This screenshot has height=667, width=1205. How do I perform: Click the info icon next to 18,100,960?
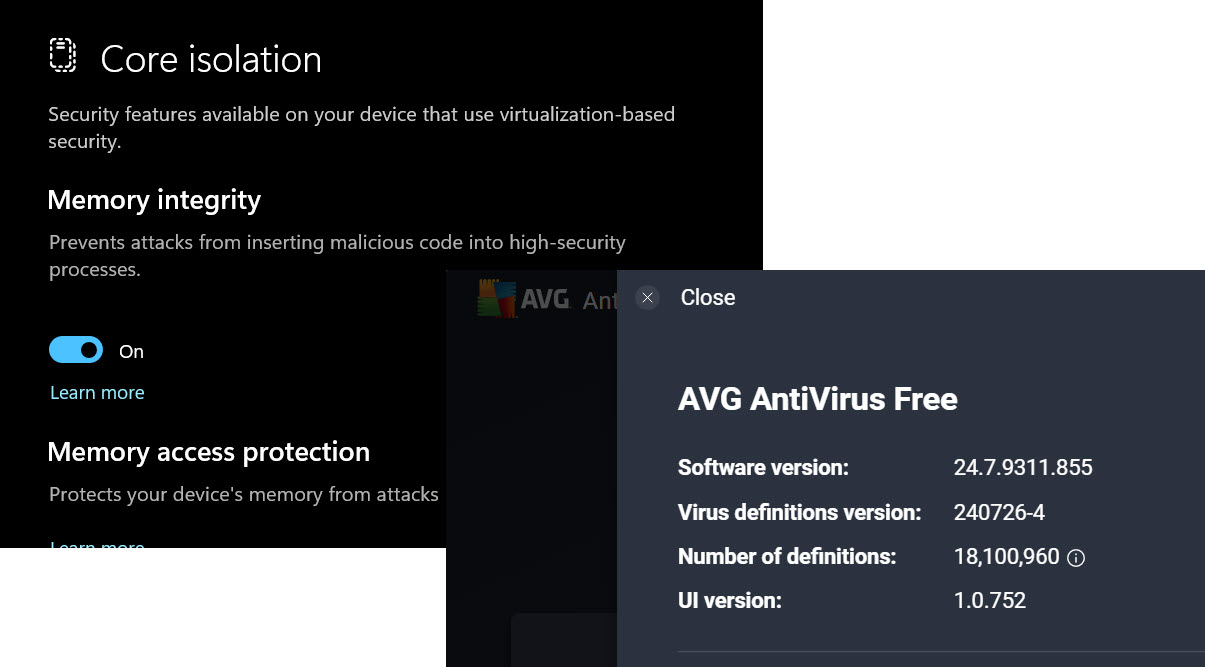coord(1076,558)
